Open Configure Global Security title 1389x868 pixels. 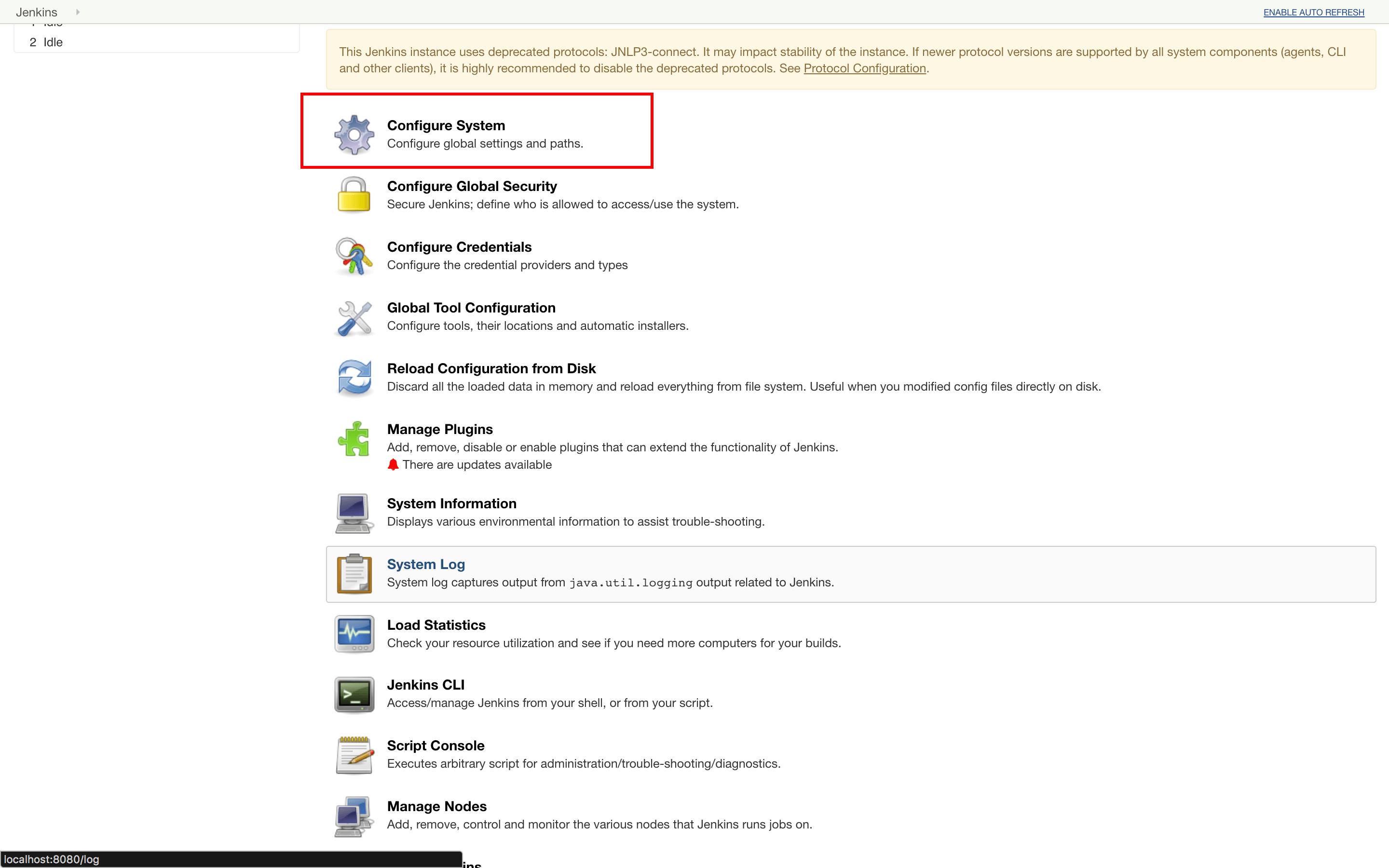pos(472,186)
